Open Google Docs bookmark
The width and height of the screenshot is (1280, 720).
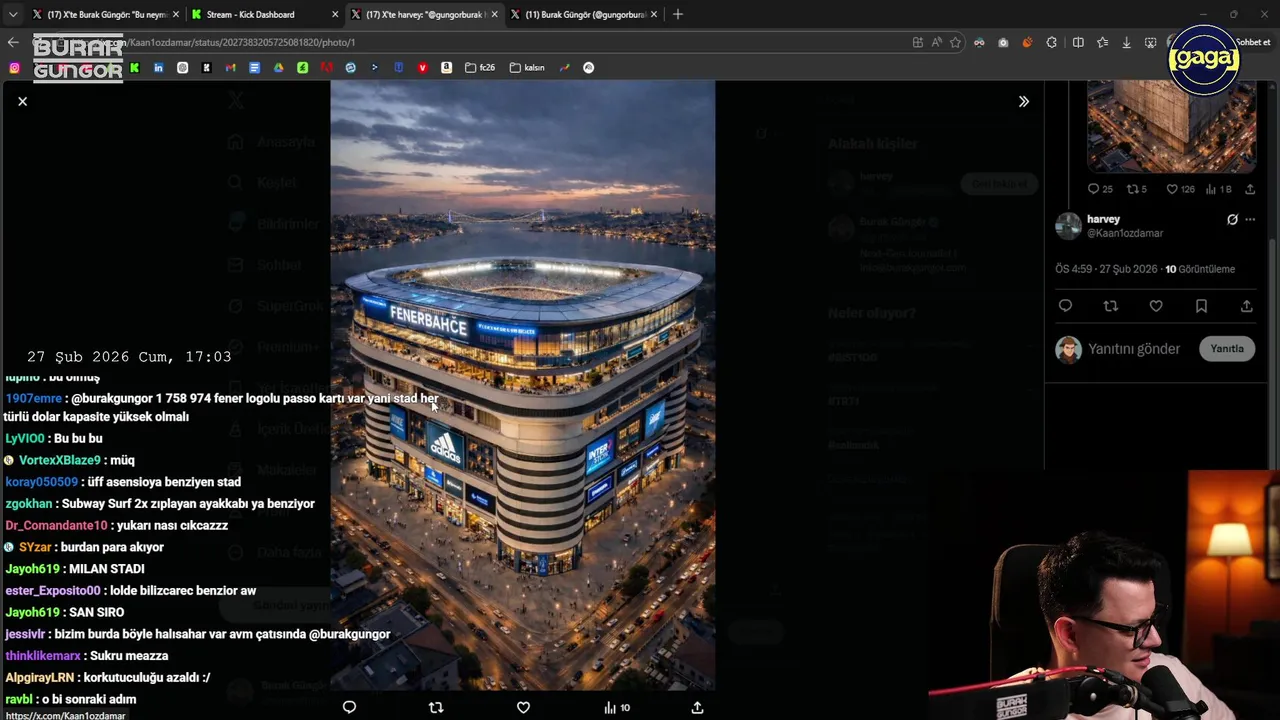tap(254, 67)
